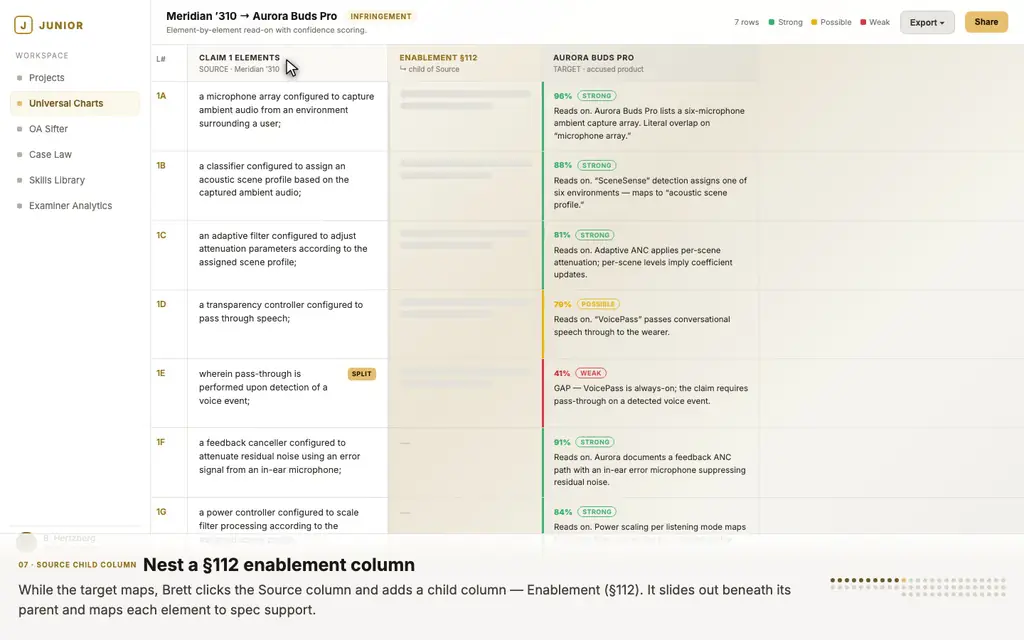Go to Case Law in the sidebar
Image resolution: width=1024 pixels, height=640 pixels.
click(x=50, y=154)
